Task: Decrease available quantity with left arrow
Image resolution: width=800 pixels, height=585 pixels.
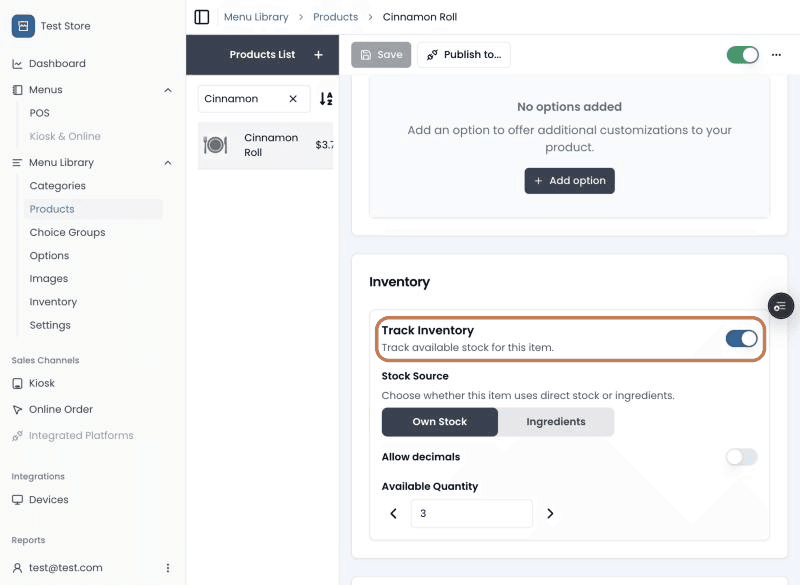Action: coord(393,514)
